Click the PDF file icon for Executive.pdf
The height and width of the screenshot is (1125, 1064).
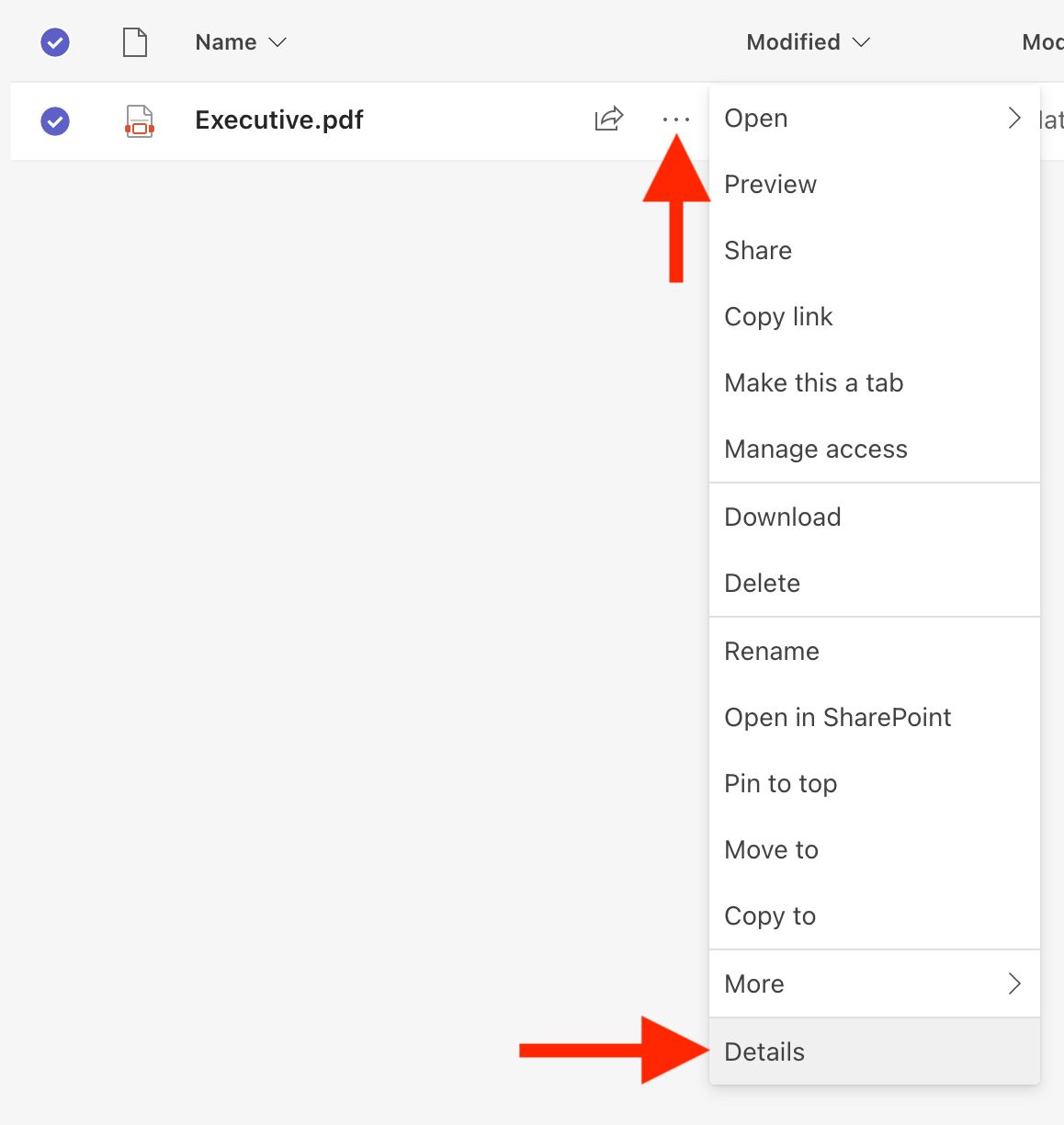[x=139, y=121]
